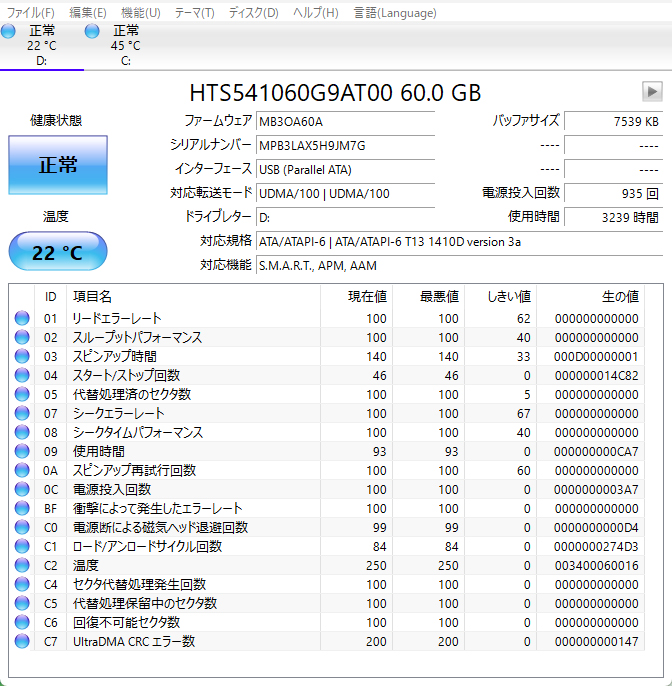Click status orb for UltraDMA CRC エラー数 row

click(22, 641)
